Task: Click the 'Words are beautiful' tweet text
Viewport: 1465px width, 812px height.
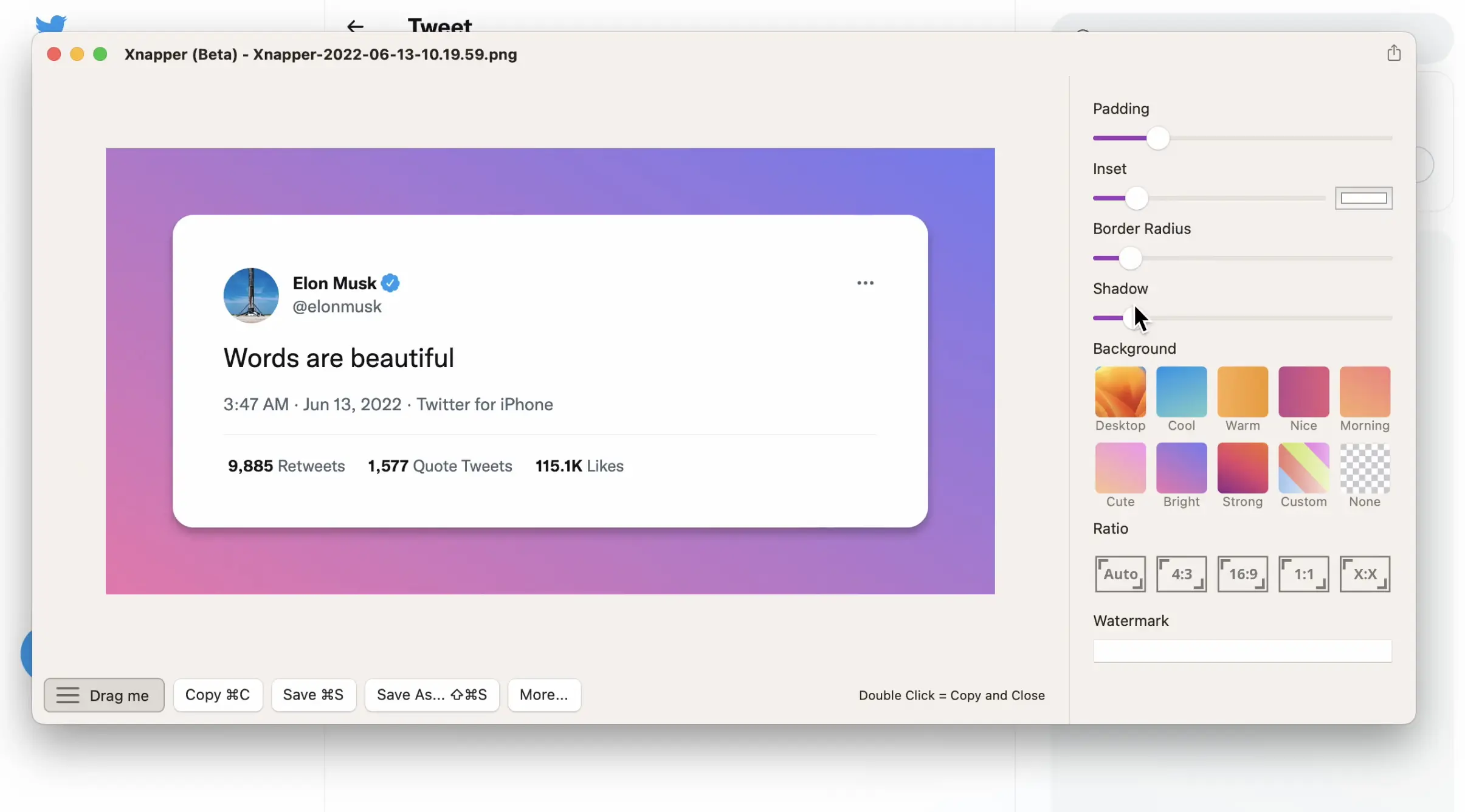Action: (x=339, y=358)
